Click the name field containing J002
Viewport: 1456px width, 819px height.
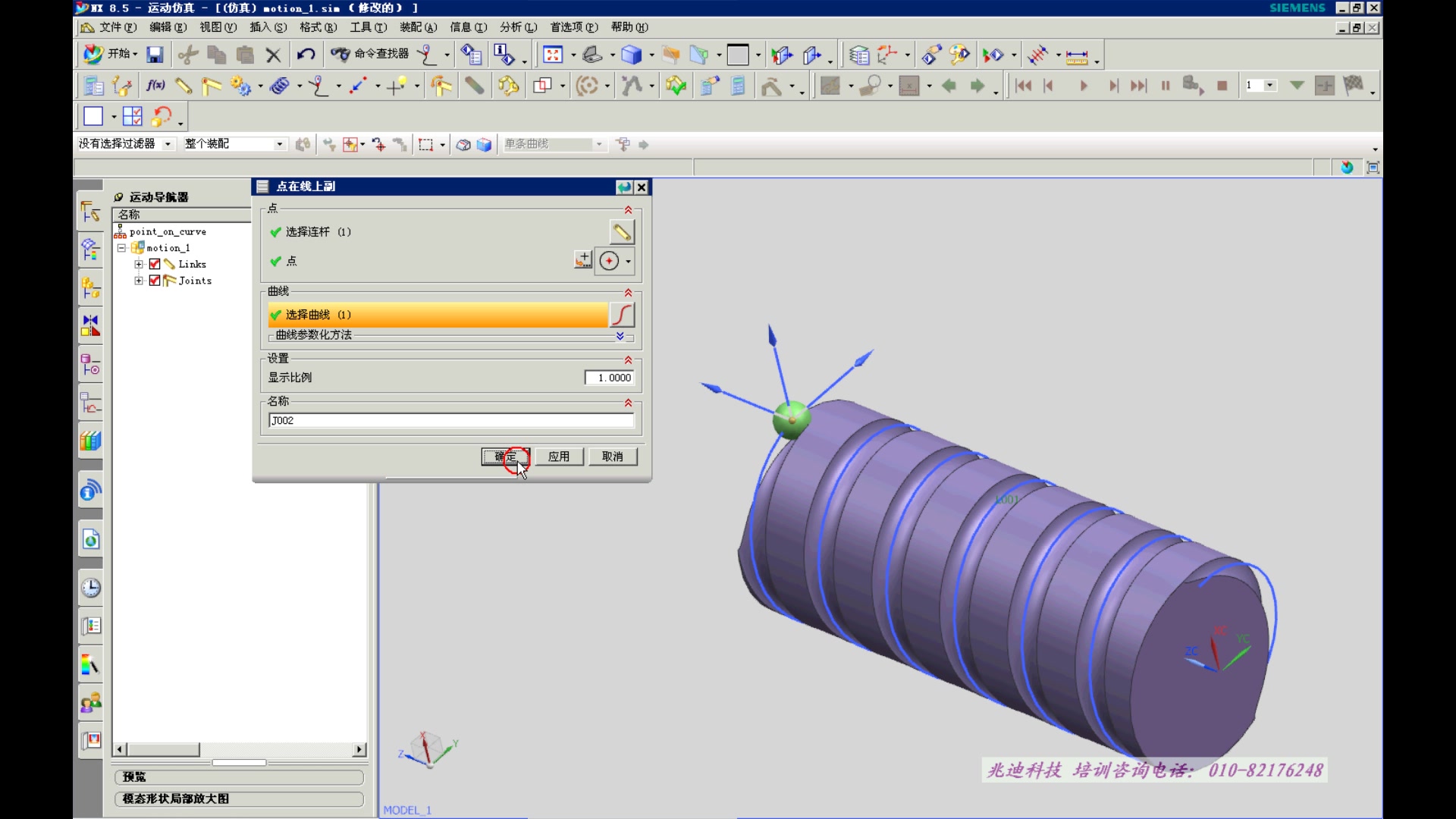(451, 420)
